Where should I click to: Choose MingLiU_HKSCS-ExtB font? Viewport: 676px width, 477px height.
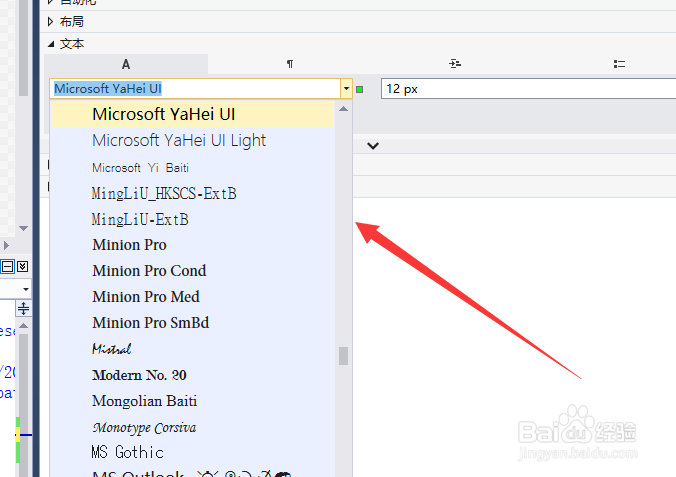[x=193, y=193]
